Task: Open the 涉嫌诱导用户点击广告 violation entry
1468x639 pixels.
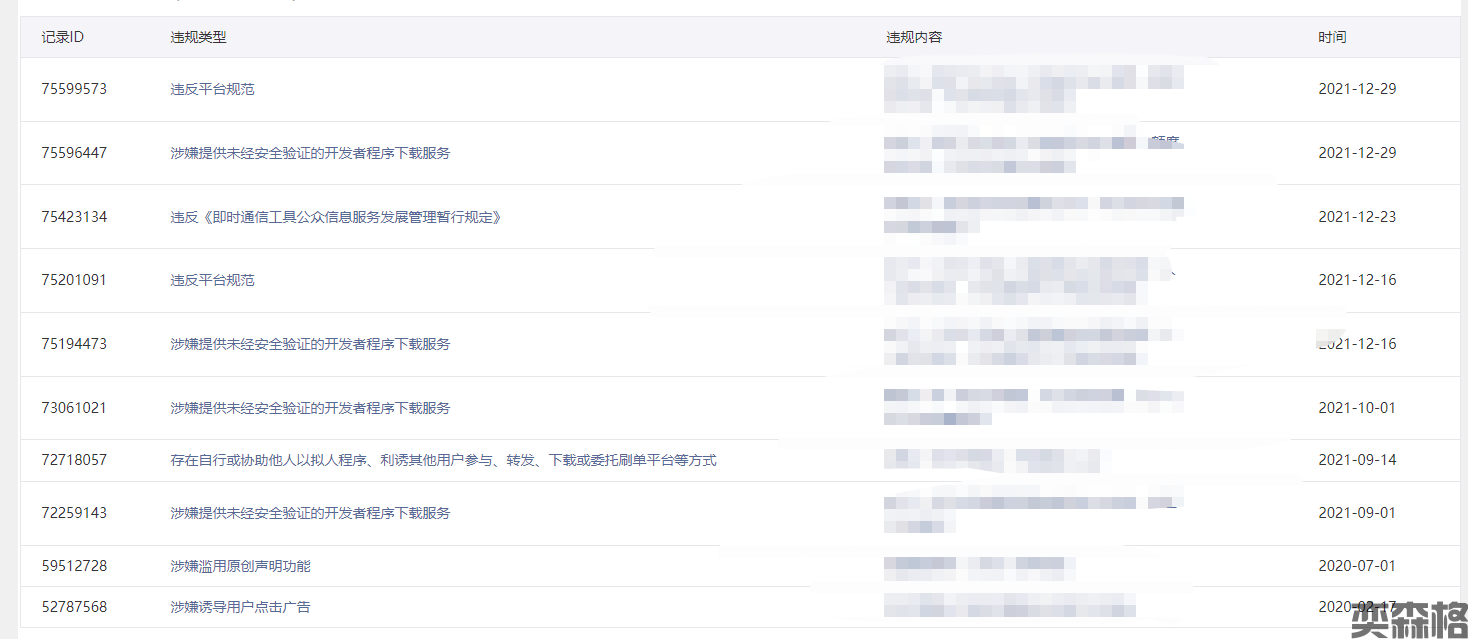Action: [x=247, y=607]
